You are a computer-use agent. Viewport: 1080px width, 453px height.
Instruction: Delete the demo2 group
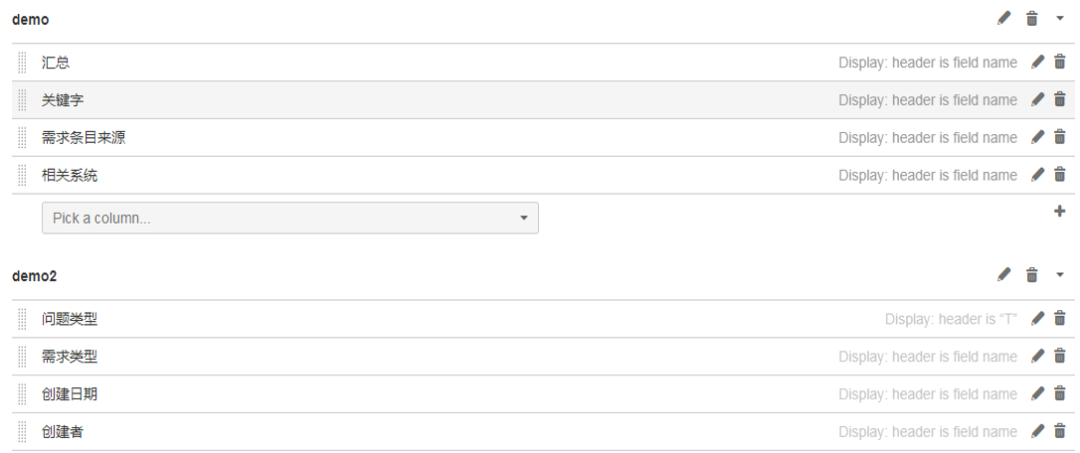[x=1032, y=274]
